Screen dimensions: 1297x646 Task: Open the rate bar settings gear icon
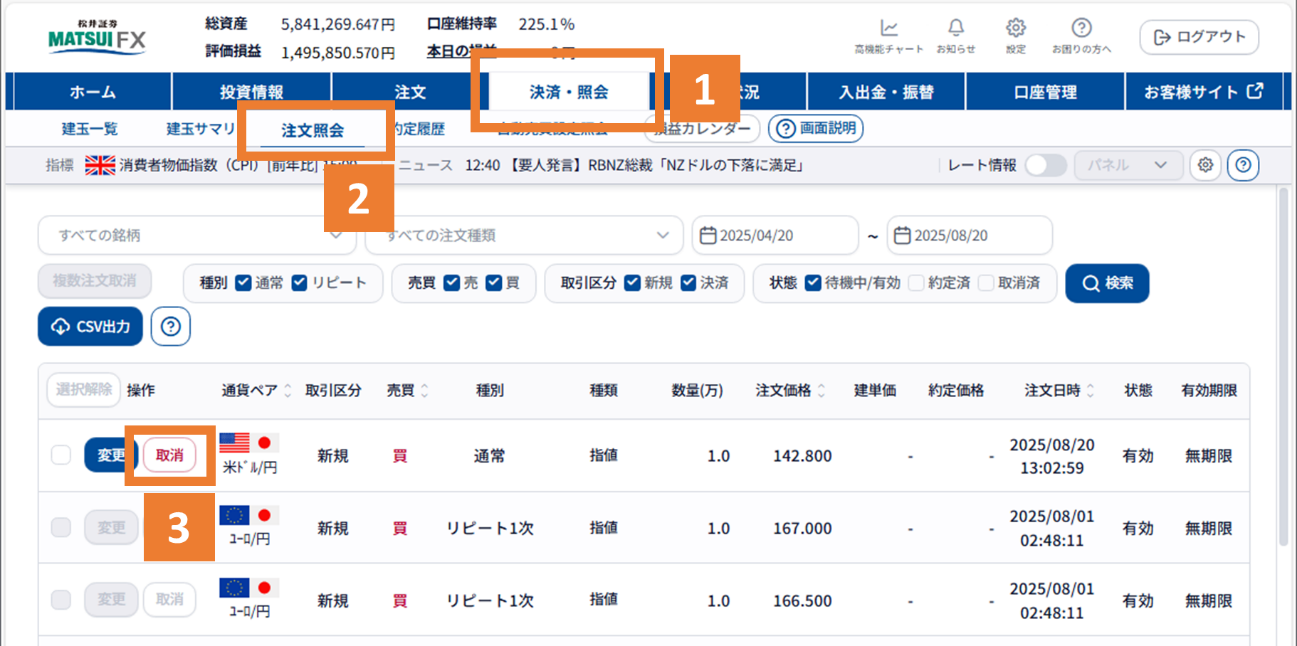click(1205, 165)
